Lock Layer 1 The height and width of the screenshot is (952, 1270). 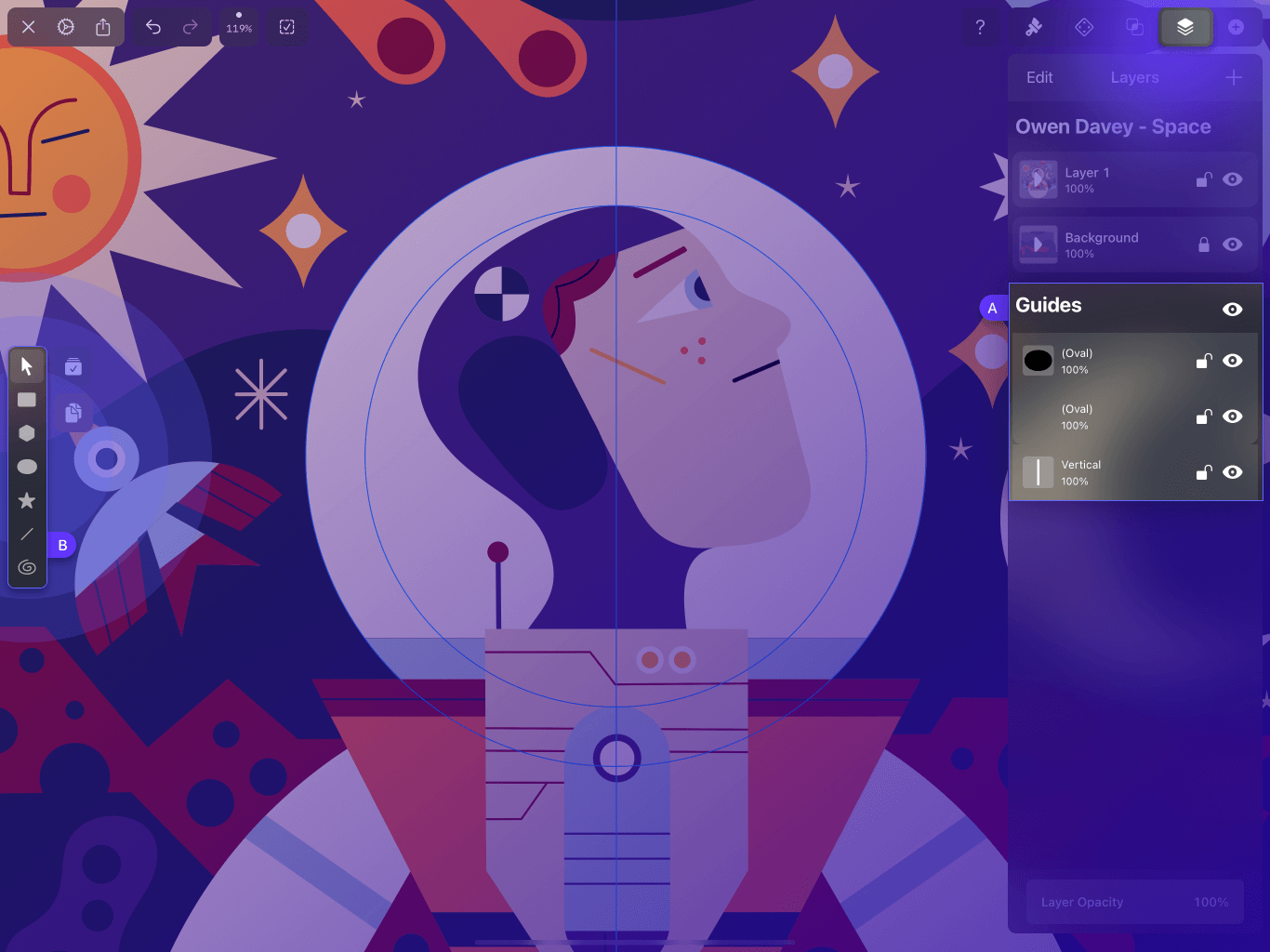pos(1204,179)
